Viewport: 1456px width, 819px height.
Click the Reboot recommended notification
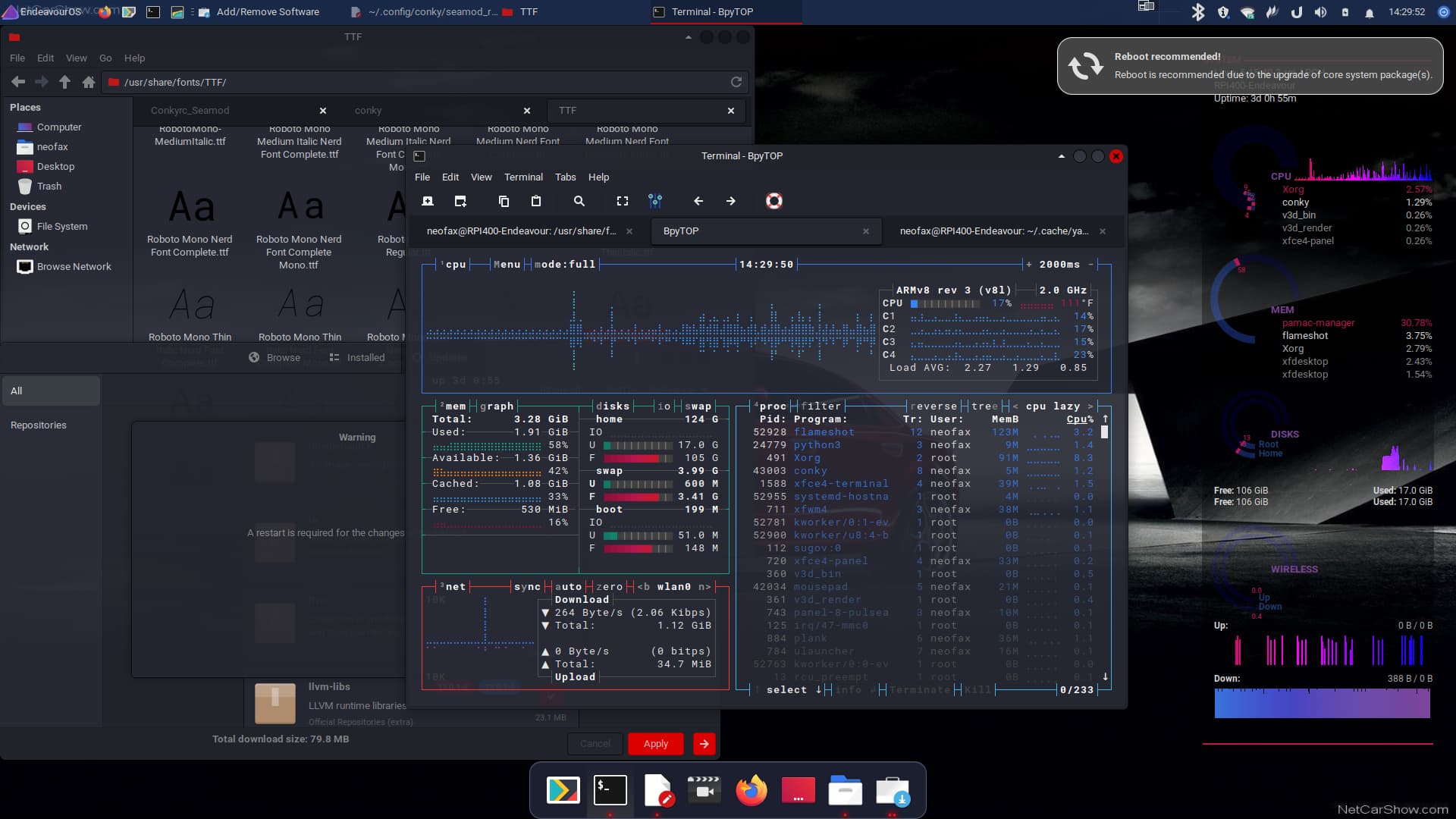click(1250, 66)
